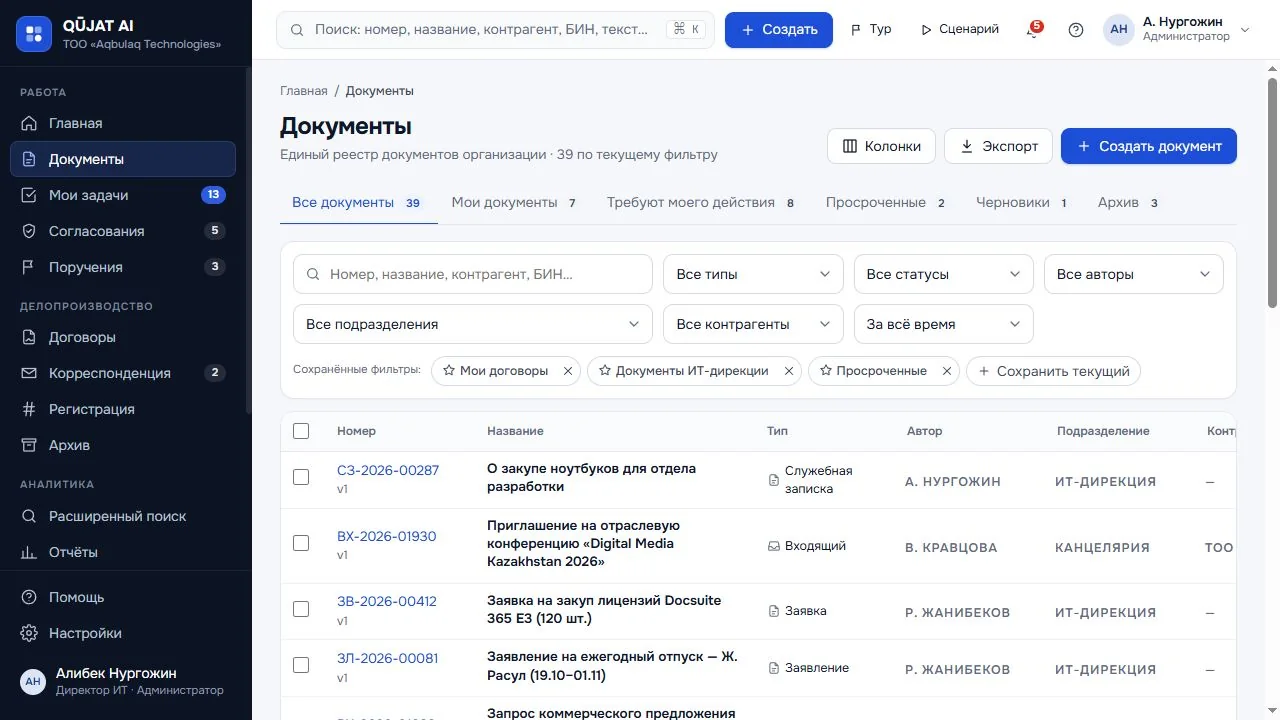Switch to the 'Мои документы' tab
1280x720 pixels.
[514, 203]
